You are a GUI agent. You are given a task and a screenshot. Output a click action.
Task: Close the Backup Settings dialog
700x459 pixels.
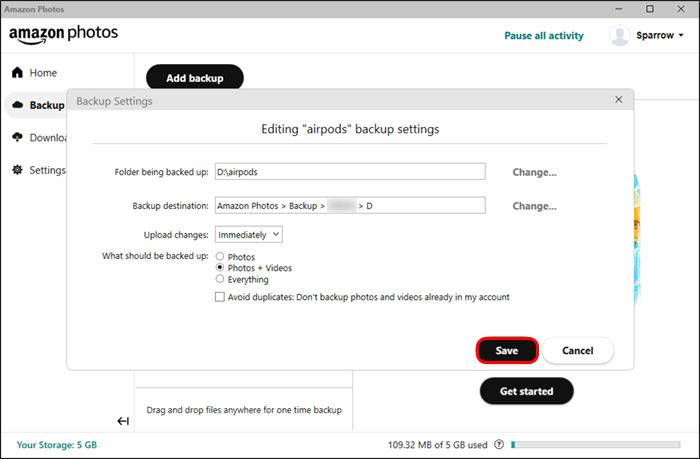tap(618, 100)
